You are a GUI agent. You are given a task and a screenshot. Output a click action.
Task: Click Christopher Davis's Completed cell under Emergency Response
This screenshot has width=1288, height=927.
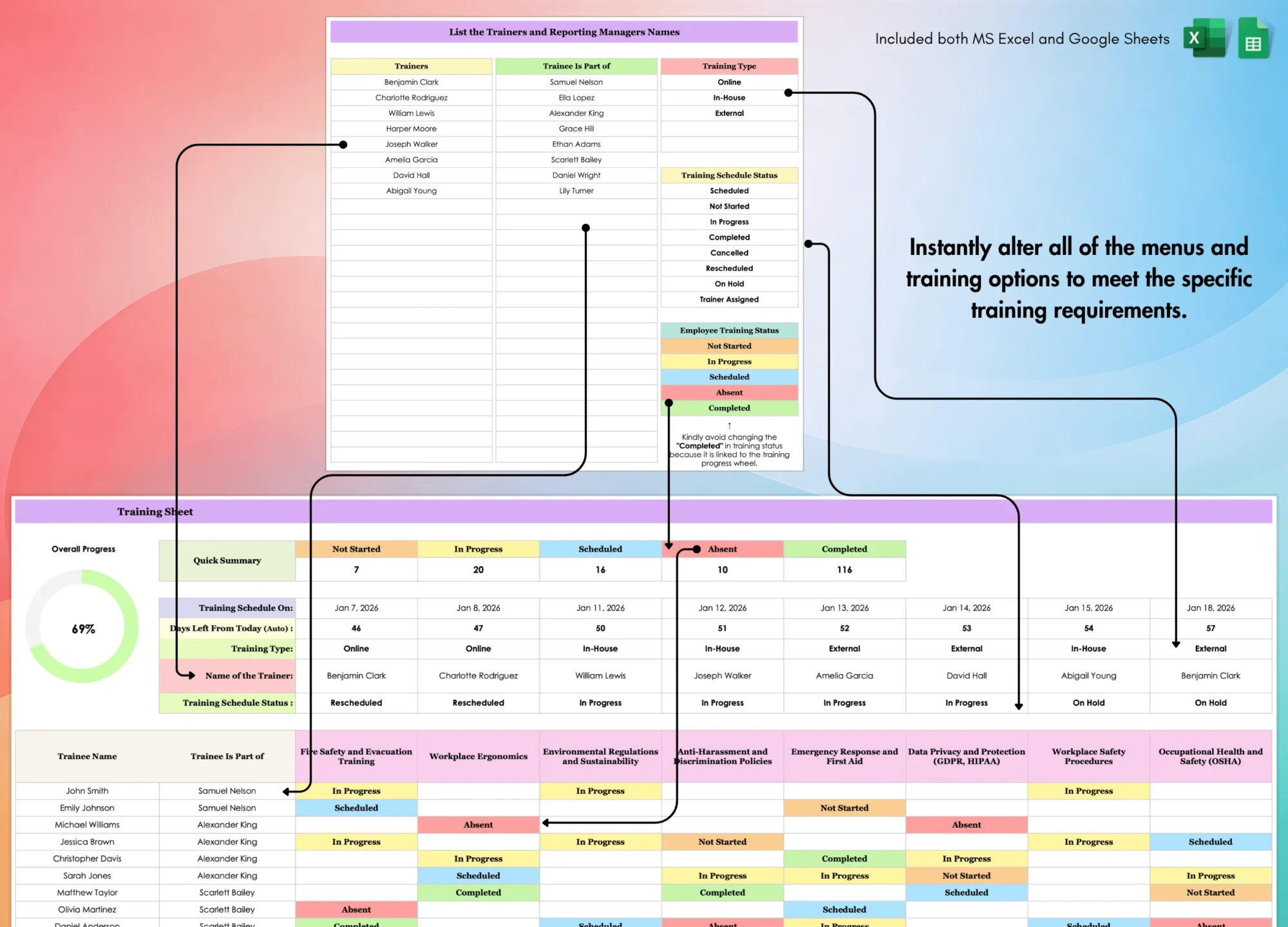point(844,859)
